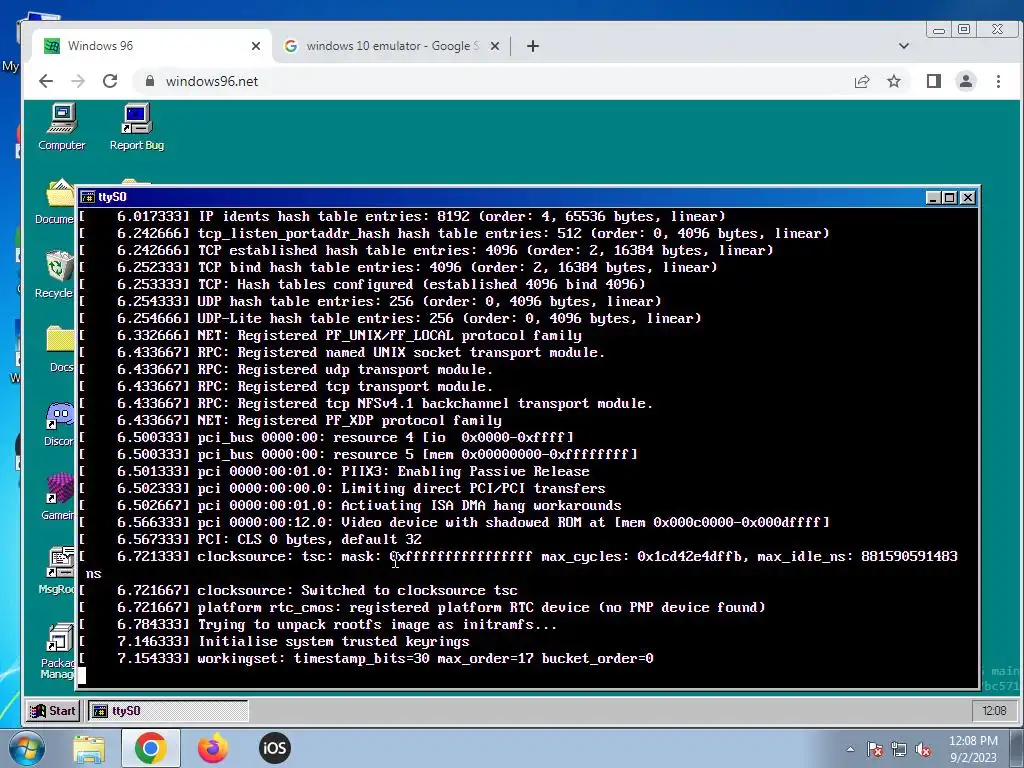Open Chrome three-dot menu
The height and width of the screenshot is (768, 1024).
click(999, 81)
